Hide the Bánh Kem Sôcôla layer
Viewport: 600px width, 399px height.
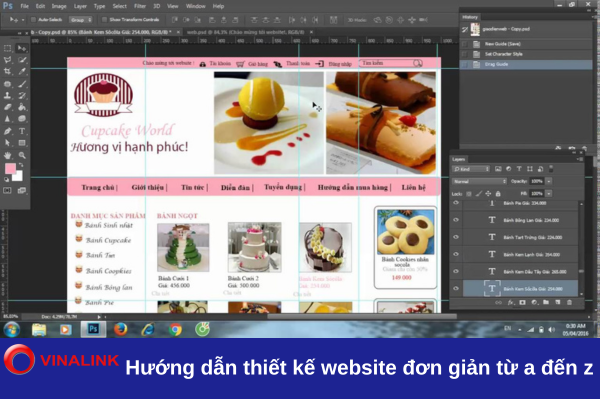456,289
